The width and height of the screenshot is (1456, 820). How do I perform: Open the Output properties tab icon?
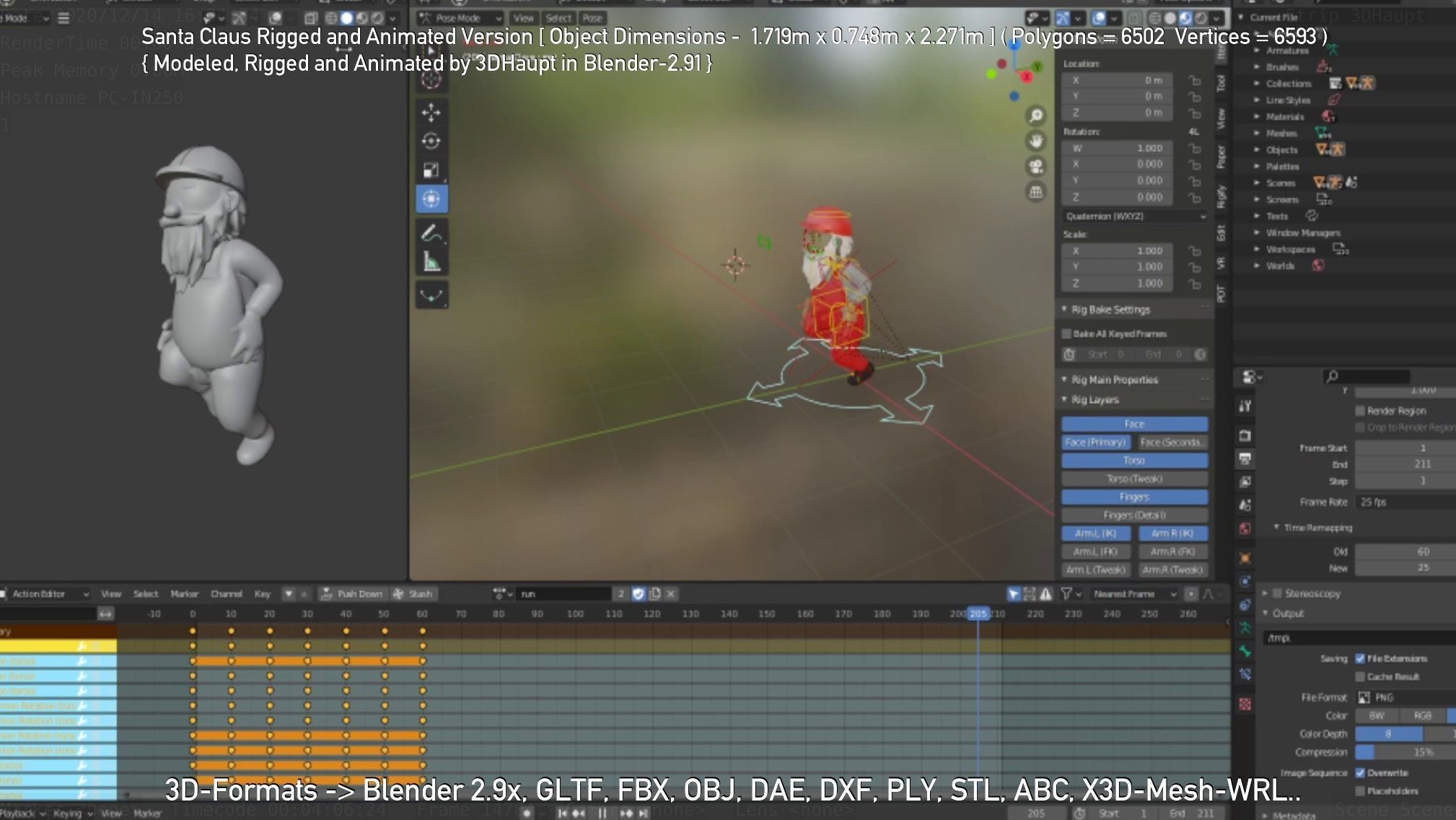(x=1245, y=458)
